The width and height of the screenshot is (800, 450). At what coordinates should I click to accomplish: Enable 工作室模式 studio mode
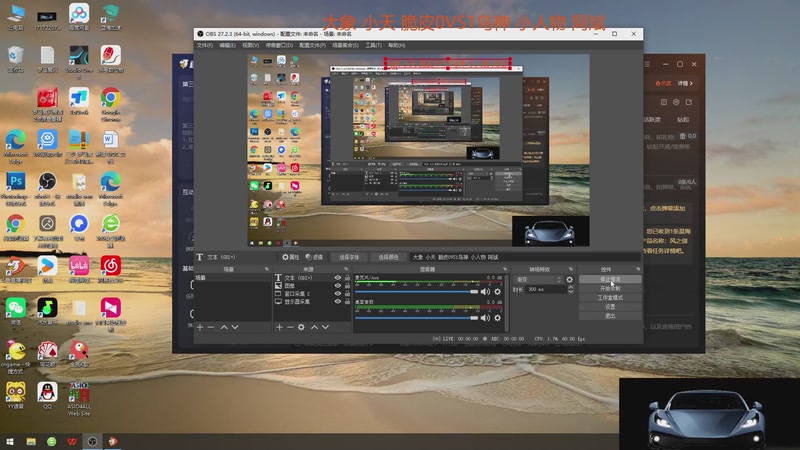(x=610, y=298)
